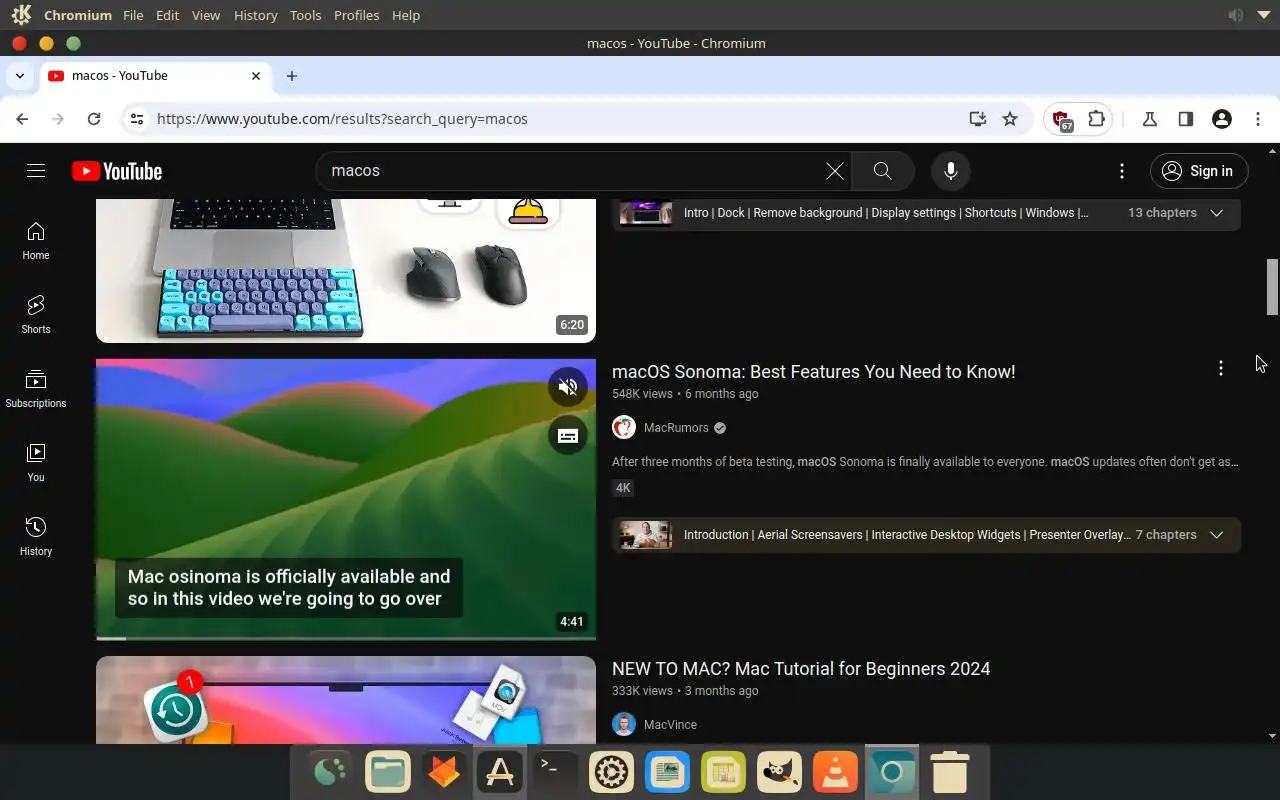This screenshot has height=800, width=1280.
Task: Open the MacRumors channel name
Action: click(676, 428)
